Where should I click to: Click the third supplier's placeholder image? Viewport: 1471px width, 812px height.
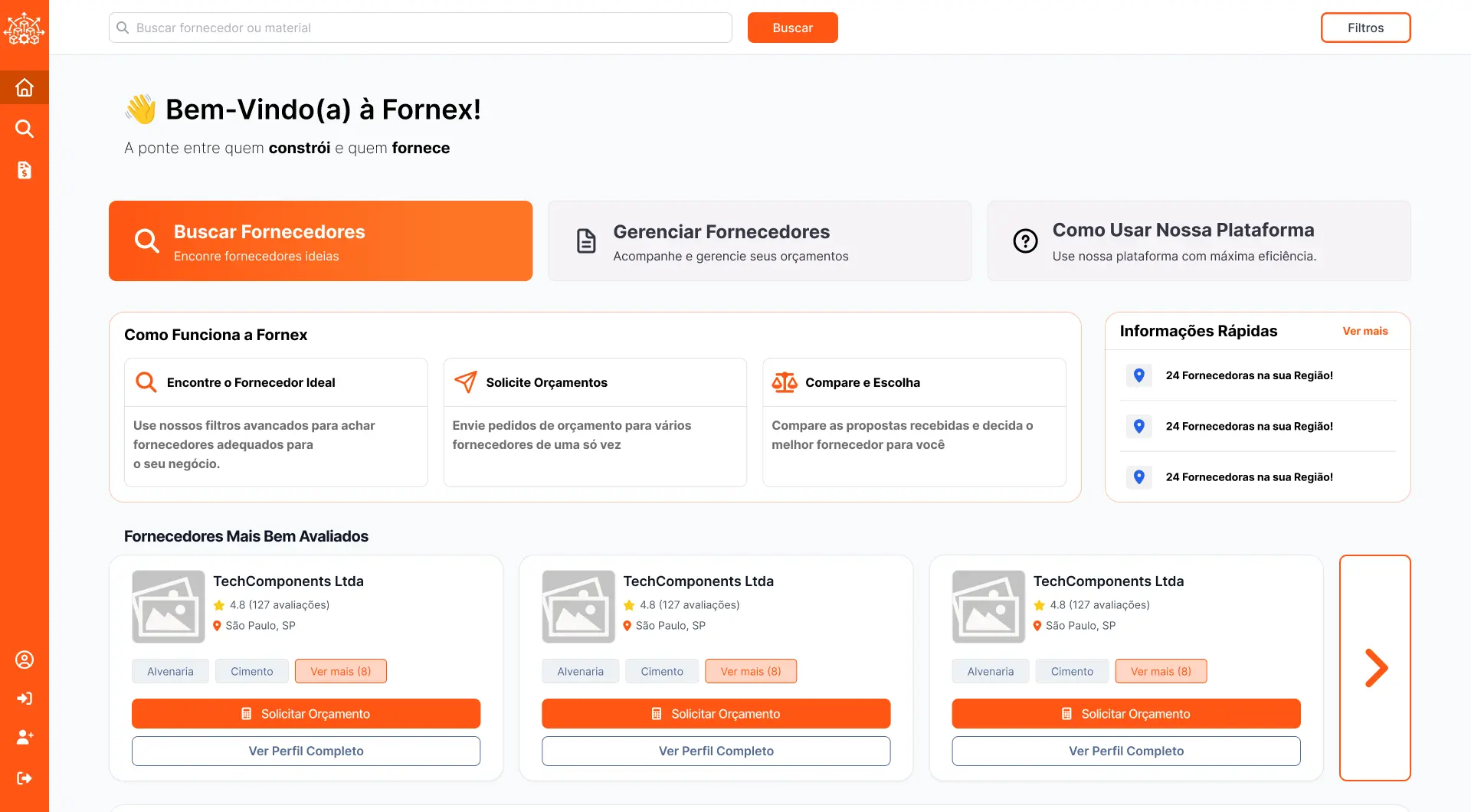point(988,607)
